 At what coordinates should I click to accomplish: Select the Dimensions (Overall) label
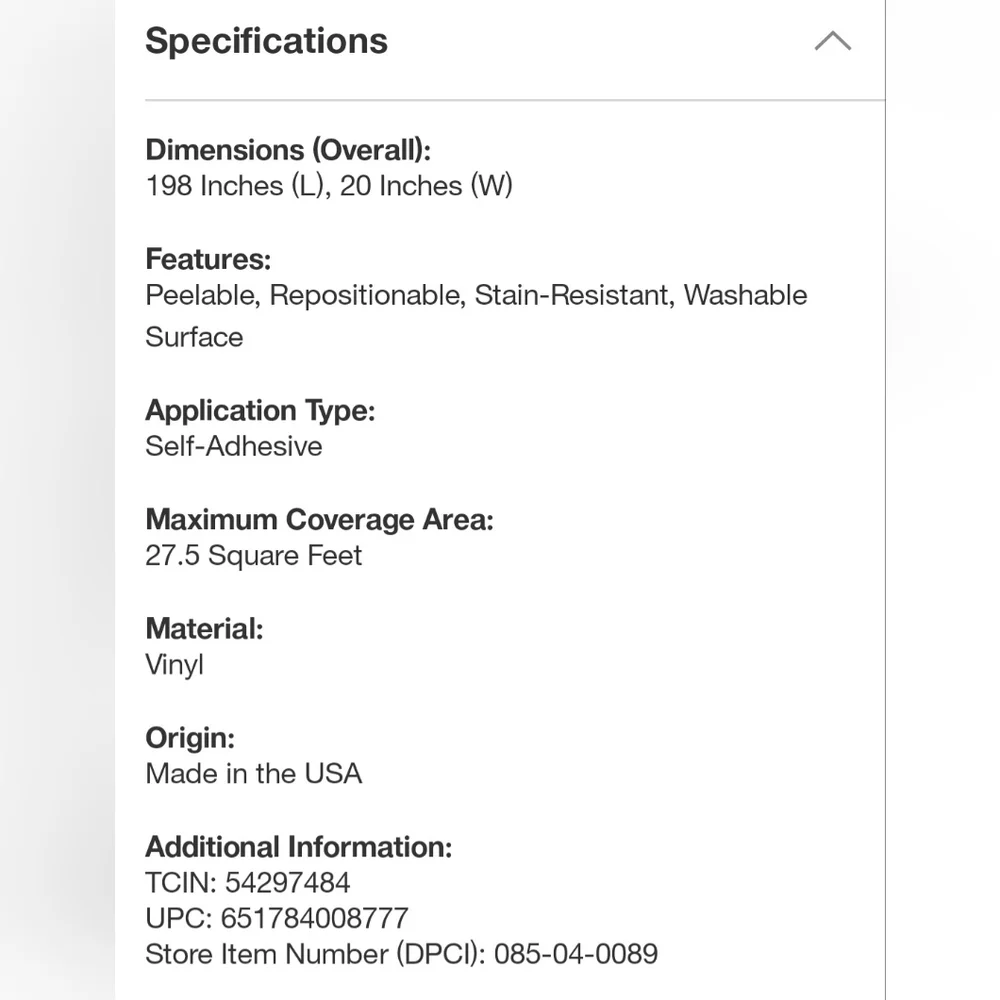click(x=288, y=150)
